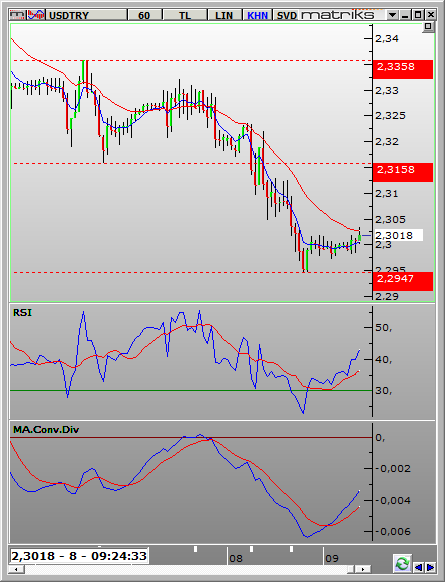Click the horizontal scrollbar right arrow
This screenshot has height=582, width=445.
[x=362, y=569]
